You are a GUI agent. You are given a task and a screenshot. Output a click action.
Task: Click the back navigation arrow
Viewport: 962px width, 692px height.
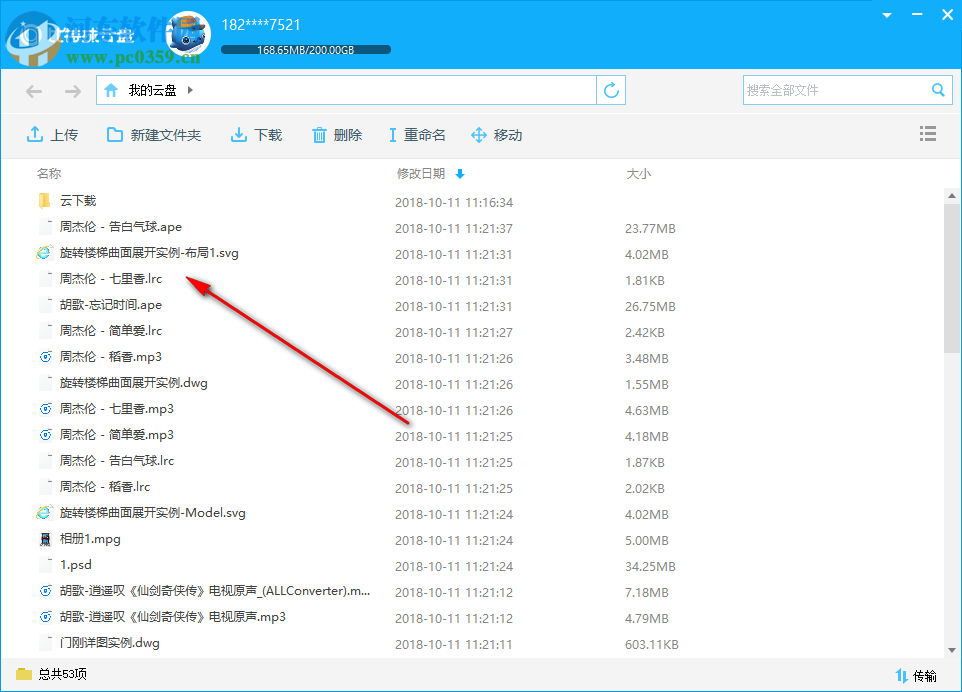(34, 91)
